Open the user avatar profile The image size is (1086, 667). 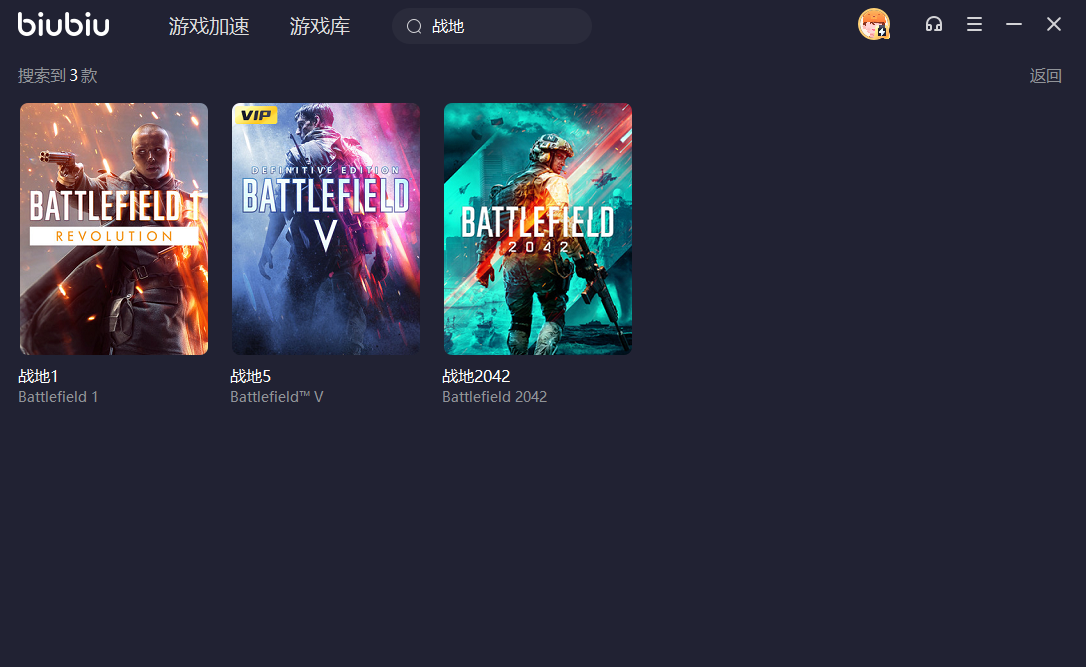pos(873,24)
